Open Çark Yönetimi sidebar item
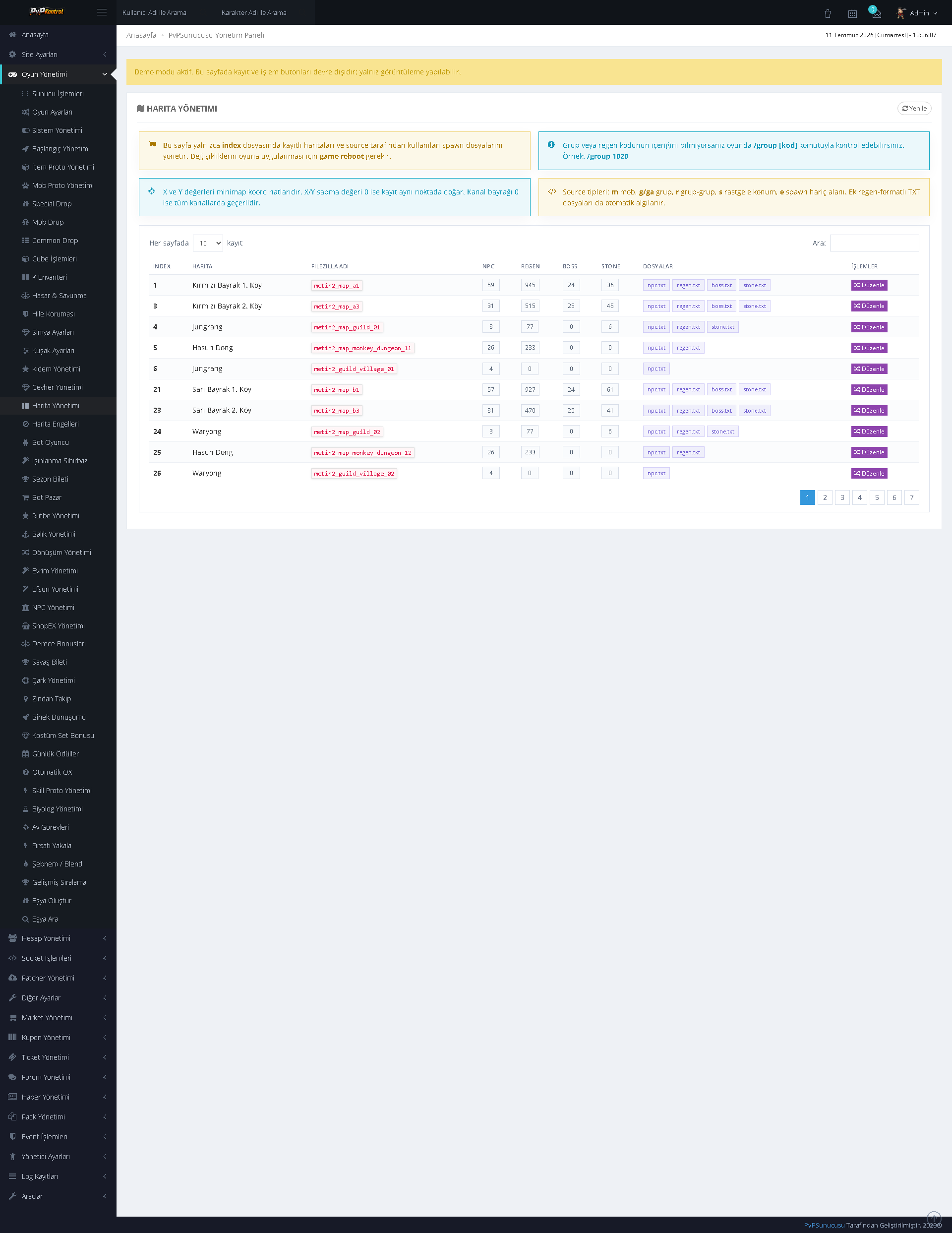 coord(58,681)
